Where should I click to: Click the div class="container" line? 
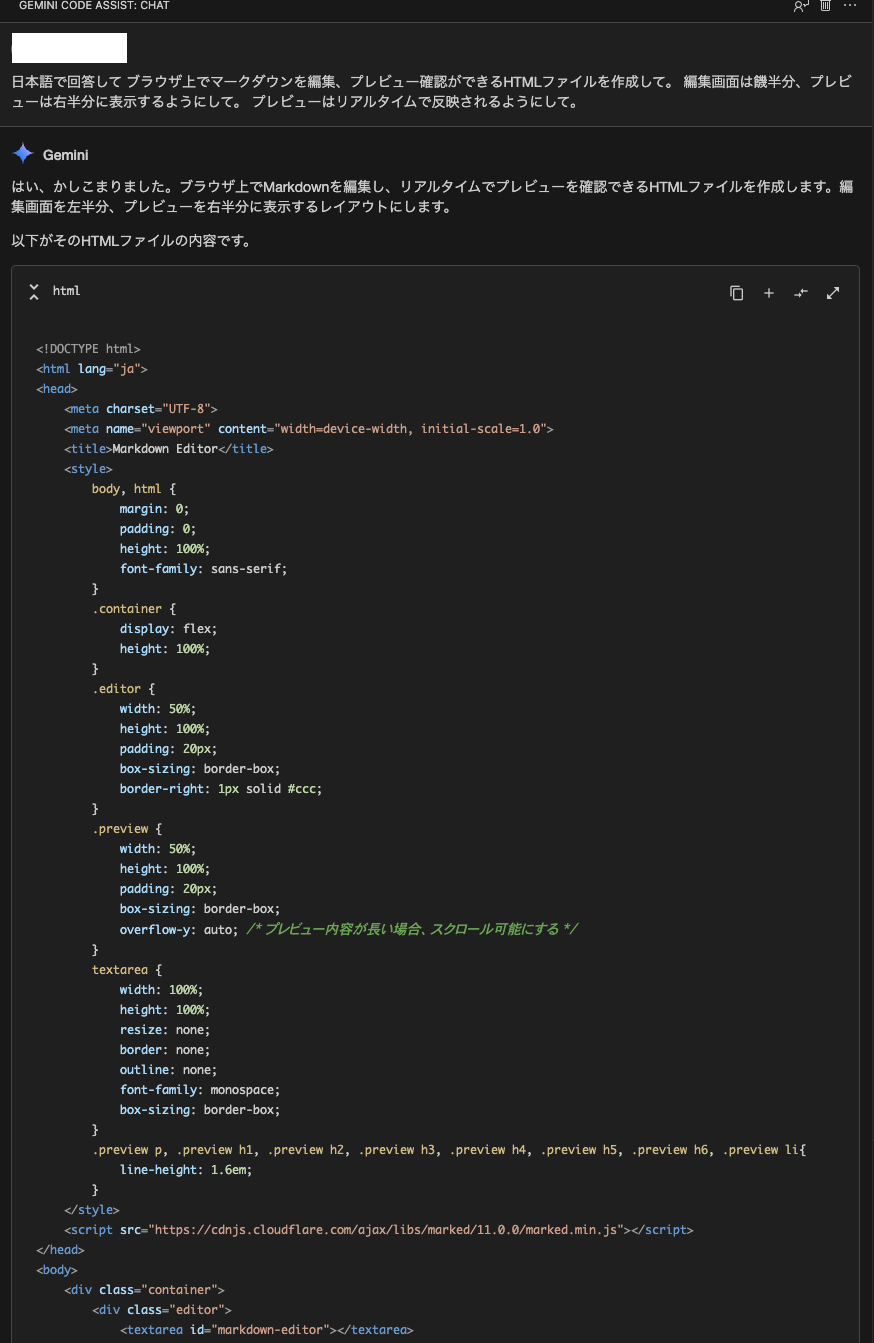pyautogui.click(x=144, y=1290)
